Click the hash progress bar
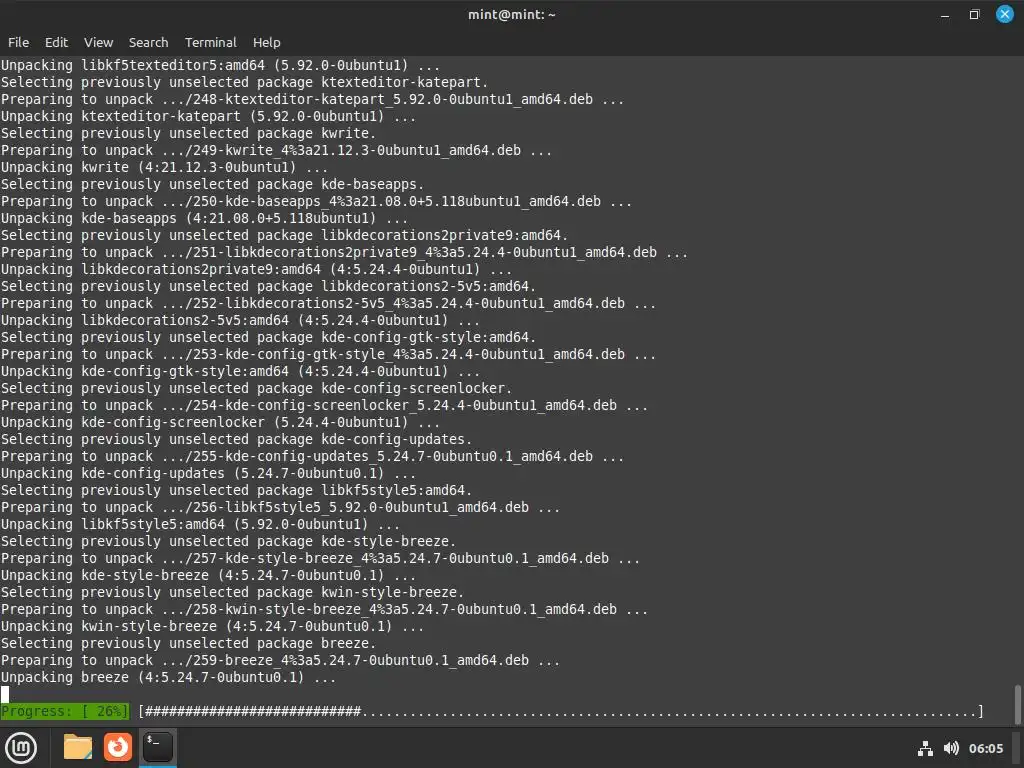The image size is (1024, 768). (x=561, y=711)
